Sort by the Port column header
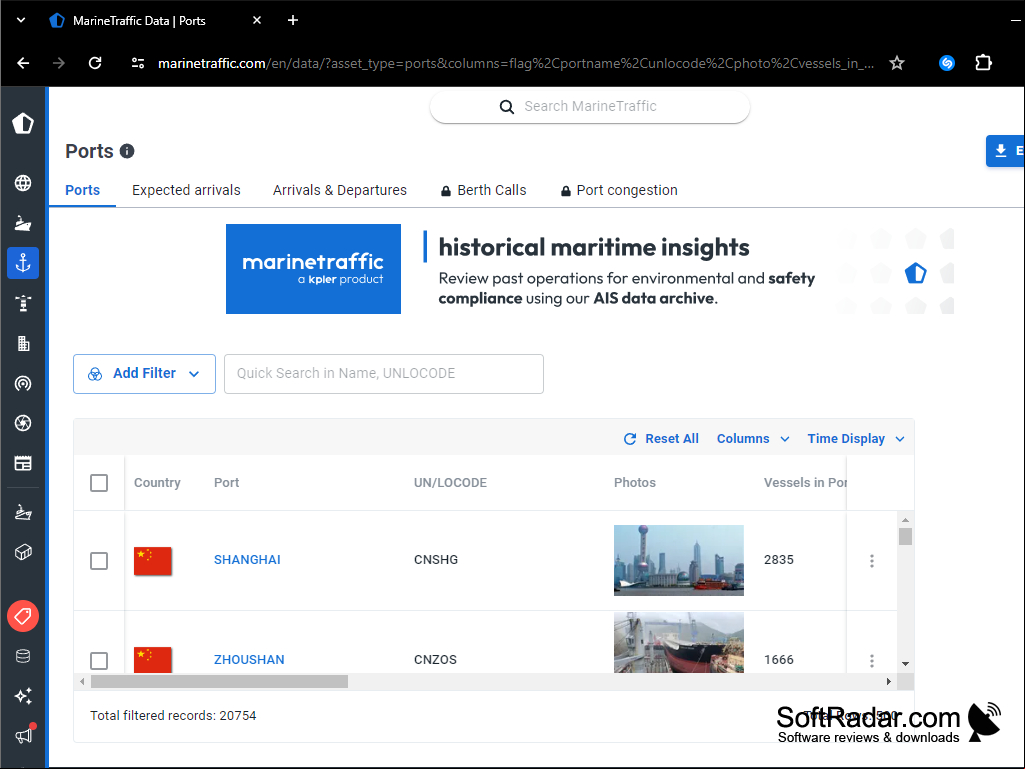 point(226,483)
